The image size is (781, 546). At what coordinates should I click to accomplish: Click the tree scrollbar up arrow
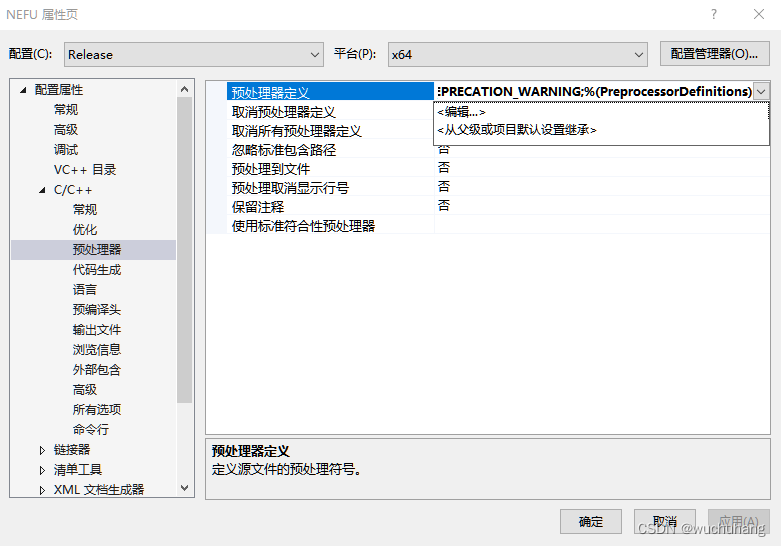point(184,89)
